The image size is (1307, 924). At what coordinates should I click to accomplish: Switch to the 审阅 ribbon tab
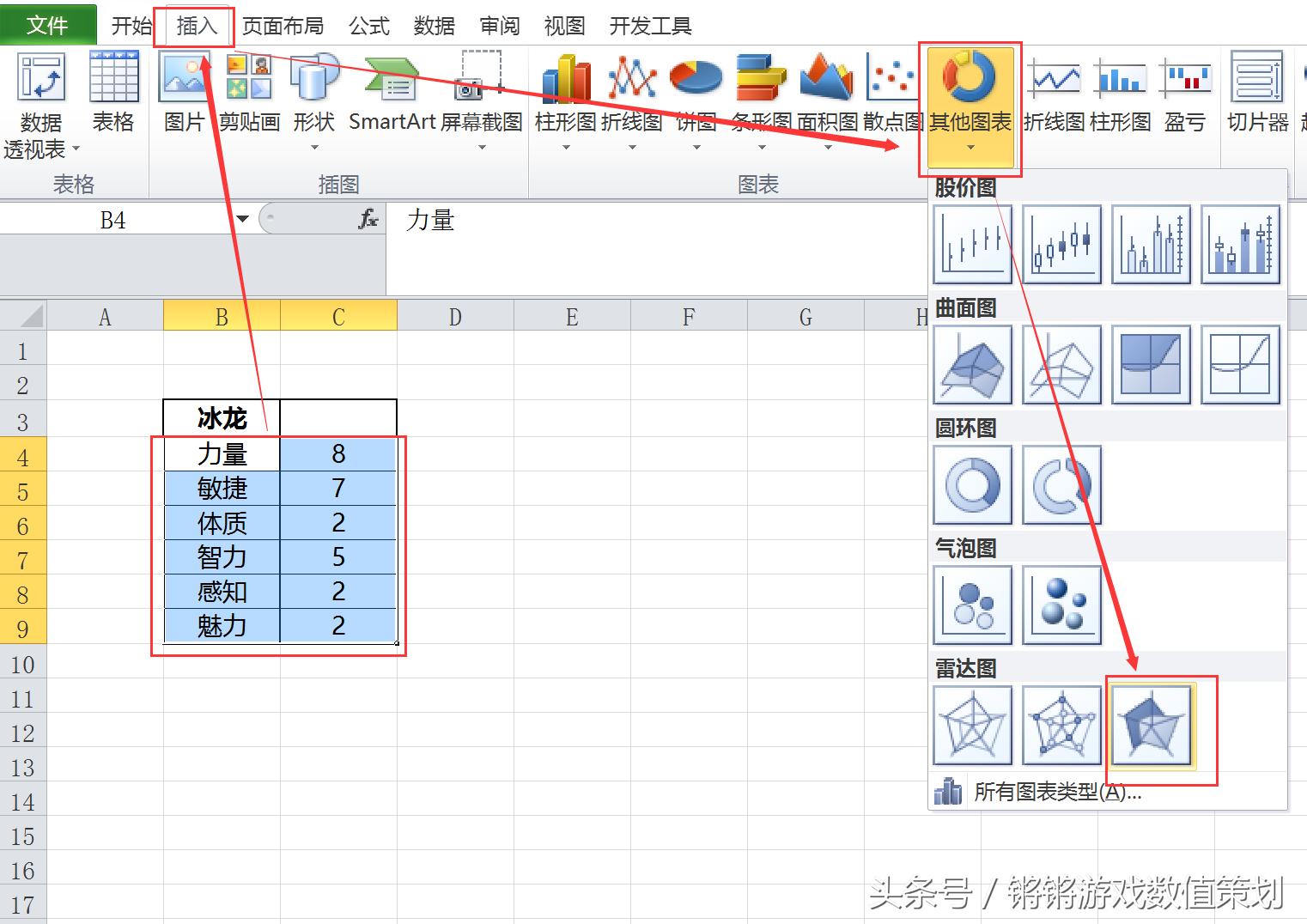(x=499, y=25)
